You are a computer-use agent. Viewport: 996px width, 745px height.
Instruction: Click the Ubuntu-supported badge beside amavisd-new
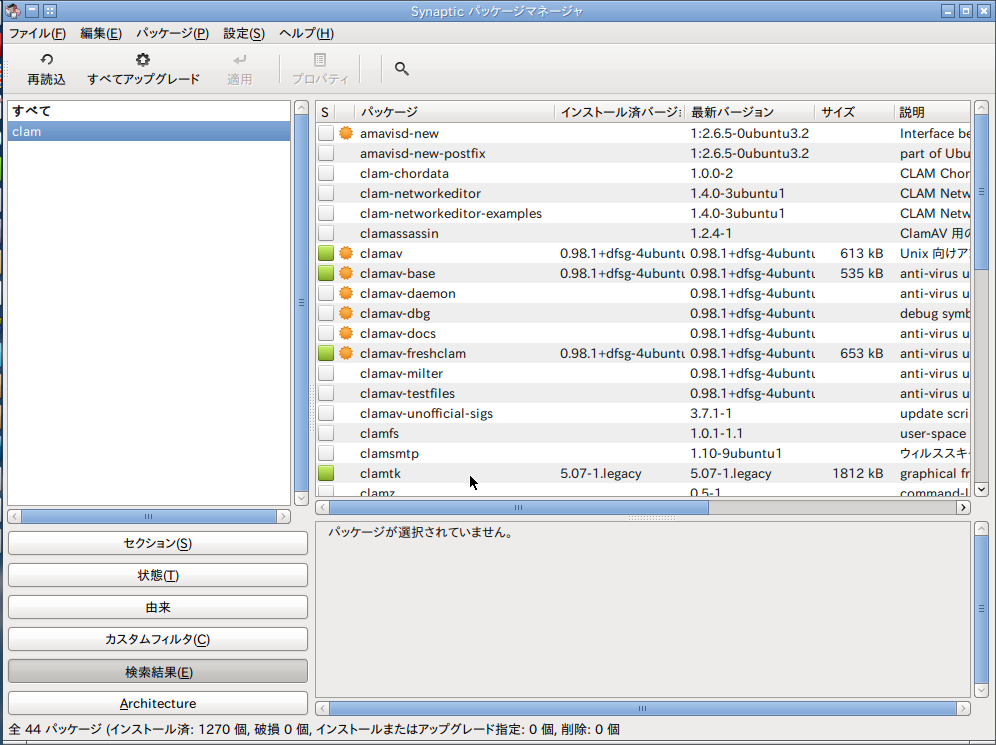tap(346, 133)
